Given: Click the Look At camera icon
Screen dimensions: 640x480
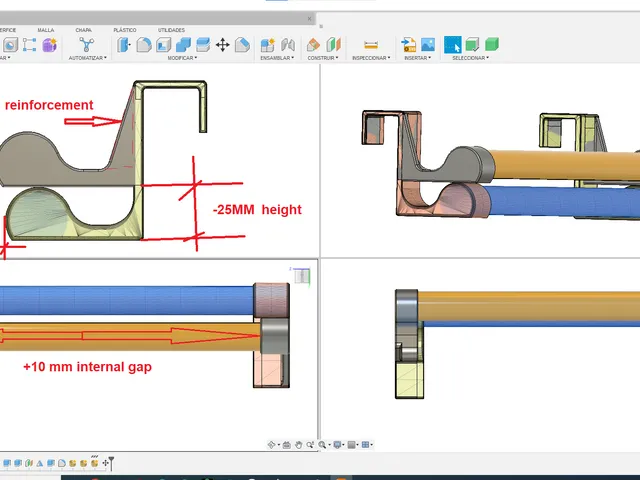Looking at the screenshot, I should (x=287, y=445).
